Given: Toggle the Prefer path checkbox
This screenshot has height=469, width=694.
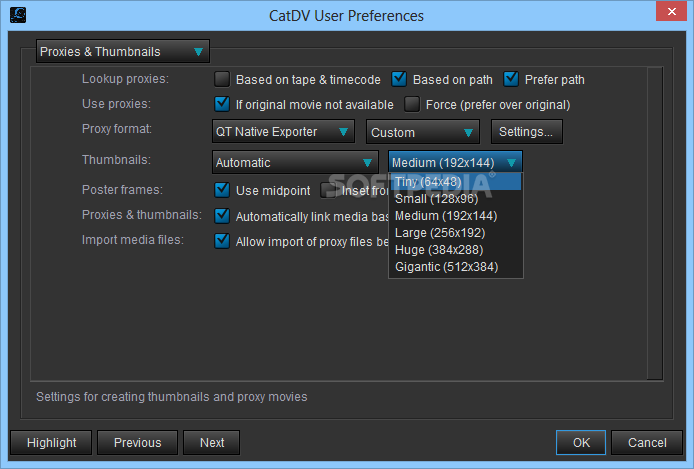Looking at the screenshot, I should [511, 79].
